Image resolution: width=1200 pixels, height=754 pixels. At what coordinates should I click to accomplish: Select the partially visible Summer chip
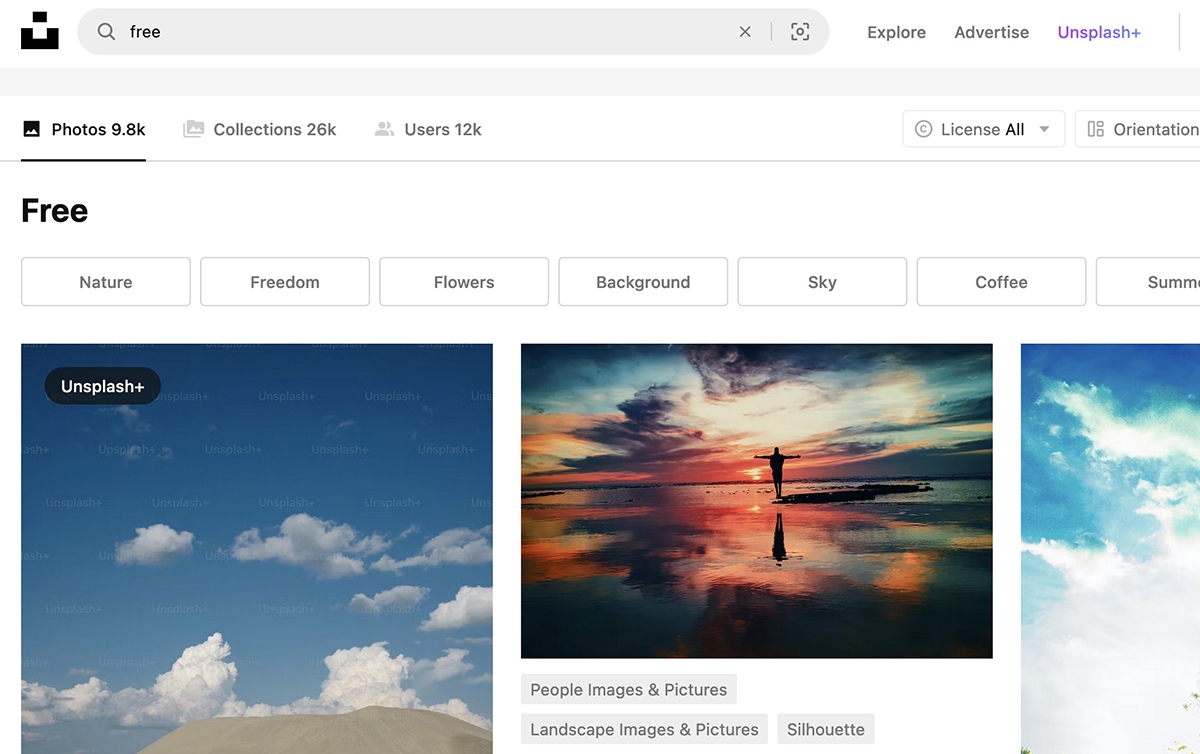pyautogui.click(x=1149, y=282)
